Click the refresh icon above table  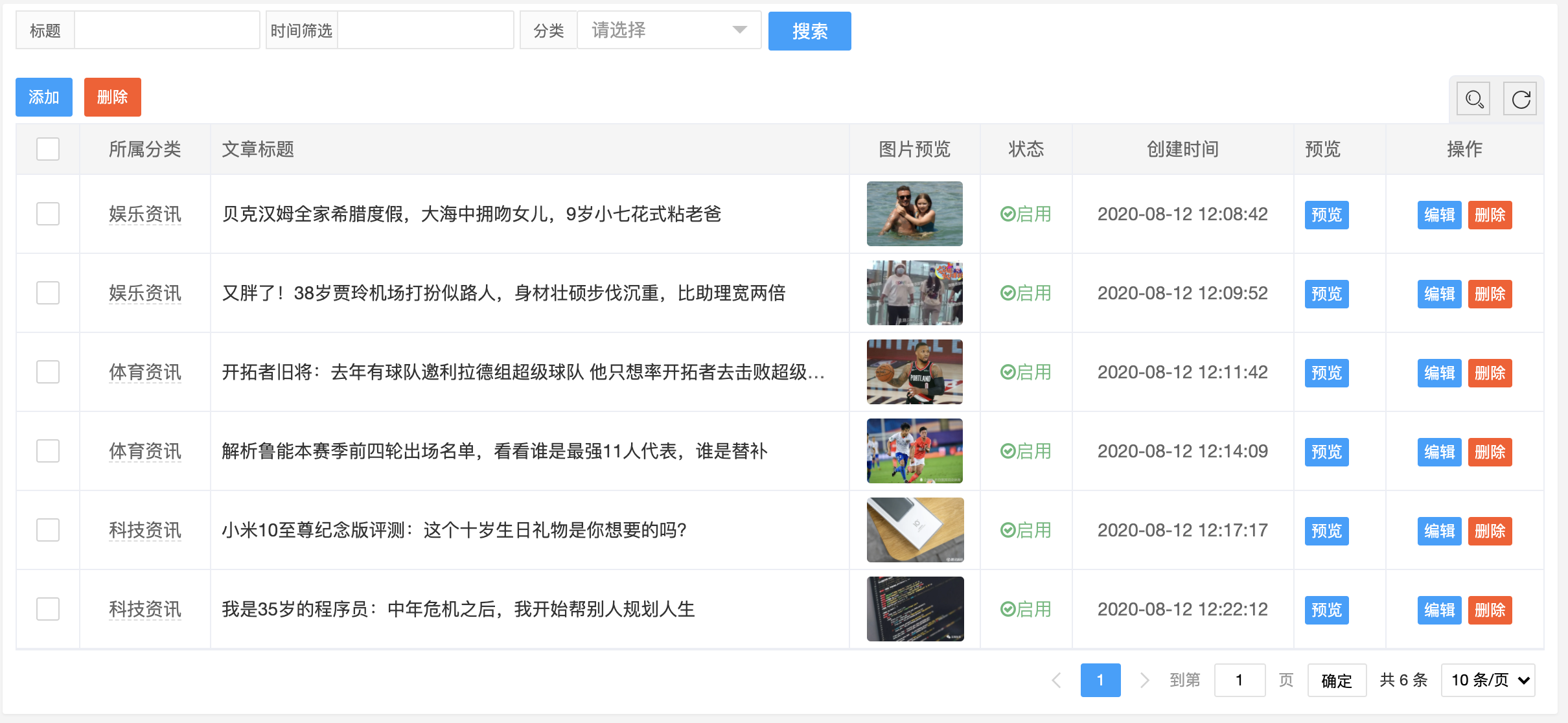[x=1520, y=99]
